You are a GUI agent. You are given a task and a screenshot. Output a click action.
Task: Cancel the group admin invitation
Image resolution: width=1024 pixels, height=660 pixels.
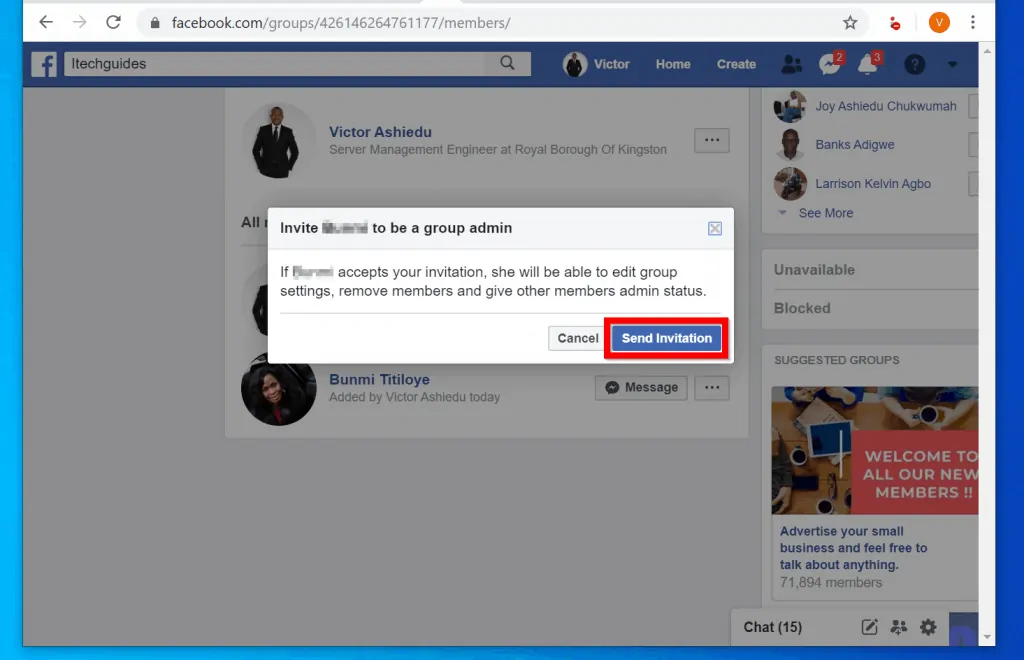pos(577,338)
